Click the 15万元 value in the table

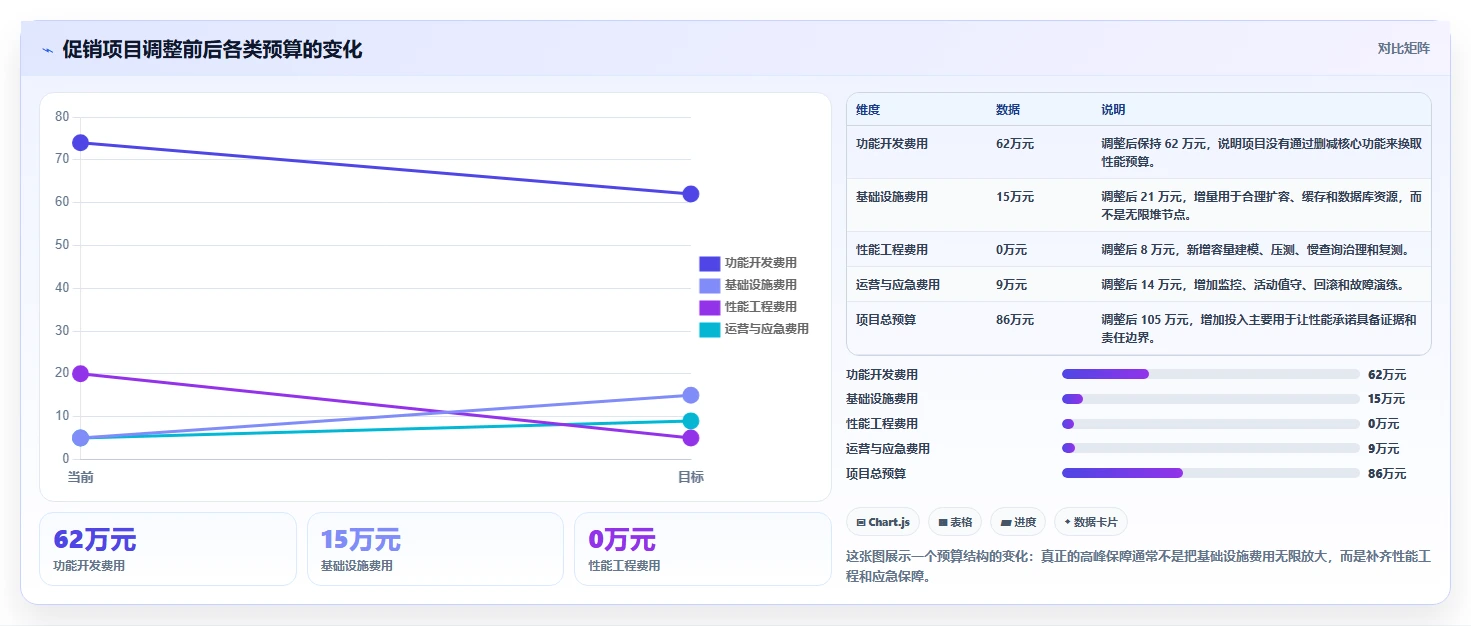tap(1015, 197)
